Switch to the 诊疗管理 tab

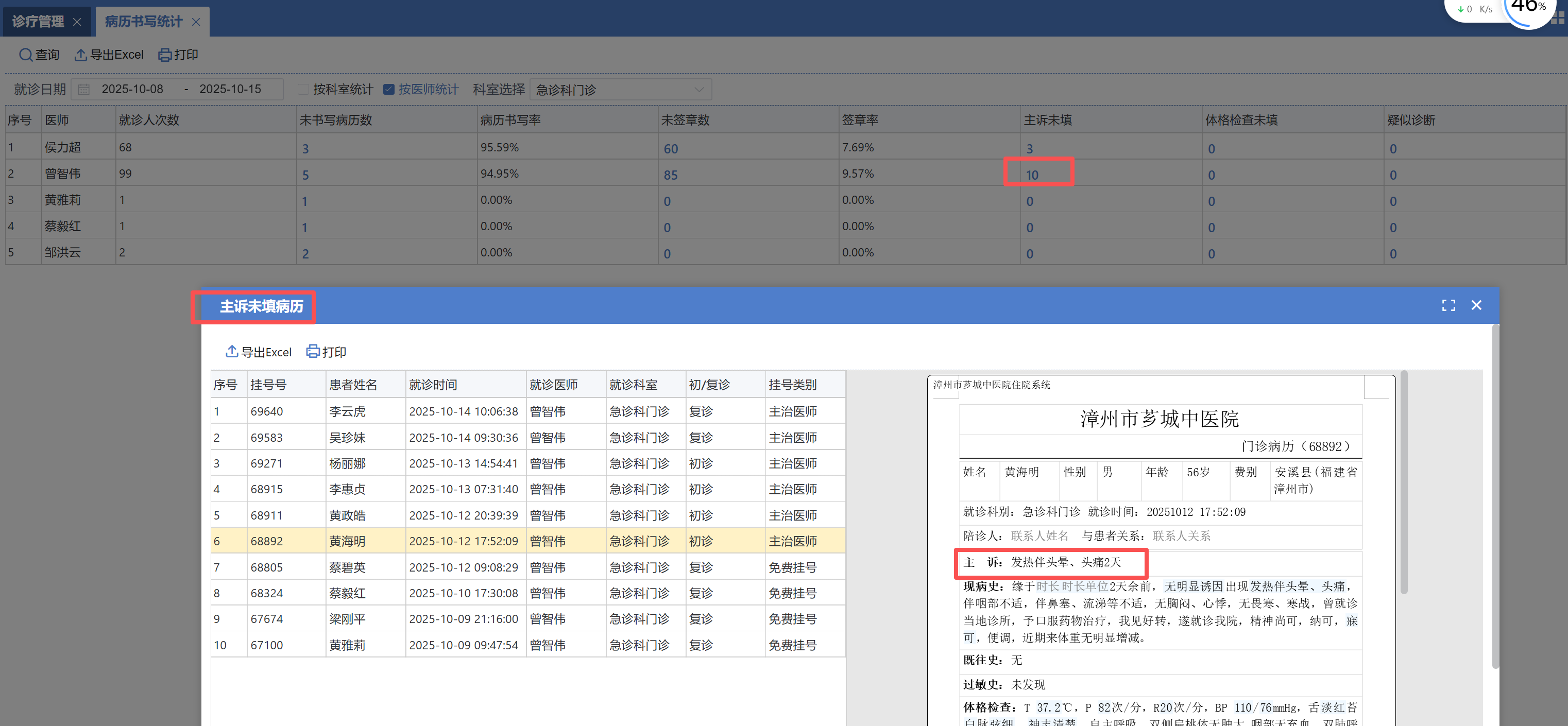click(38, 22)
